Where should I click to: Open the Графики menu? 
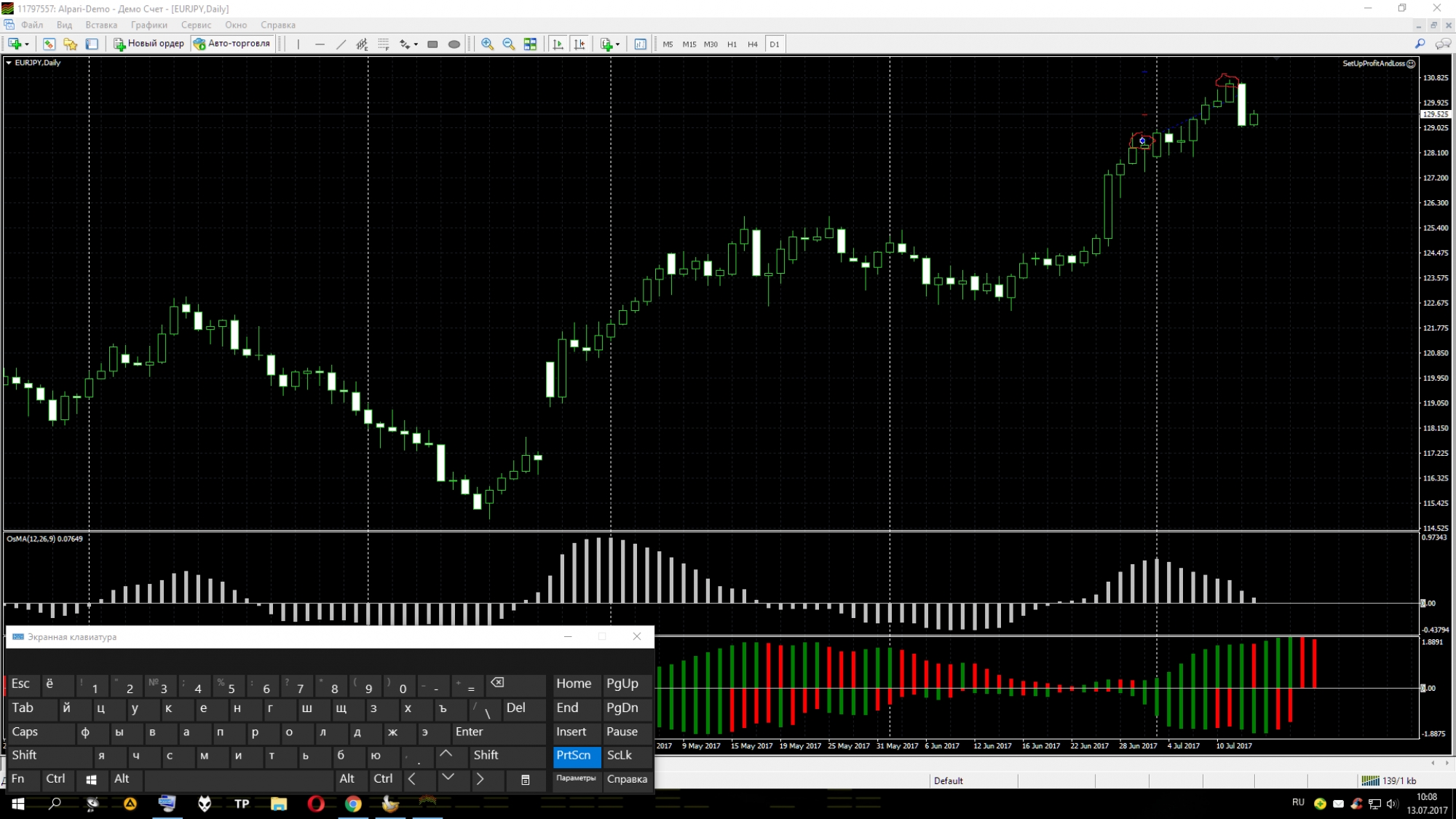coord(149,25)
